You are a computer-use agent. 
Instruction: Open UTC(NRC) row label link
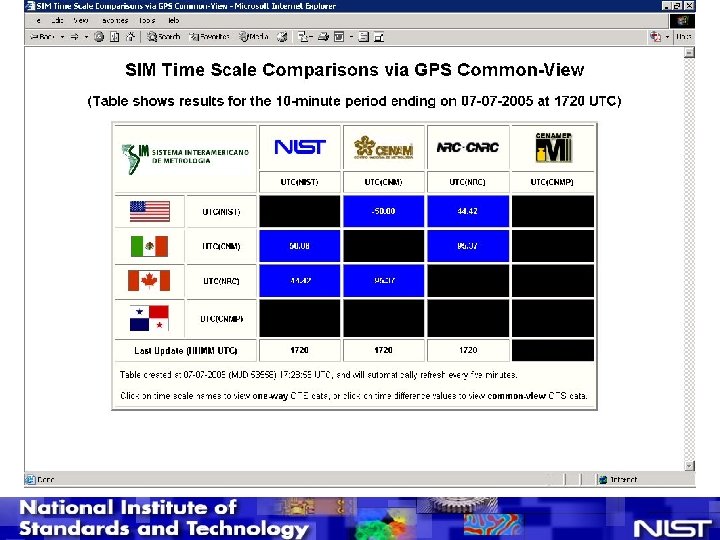(x=221, y=281)
